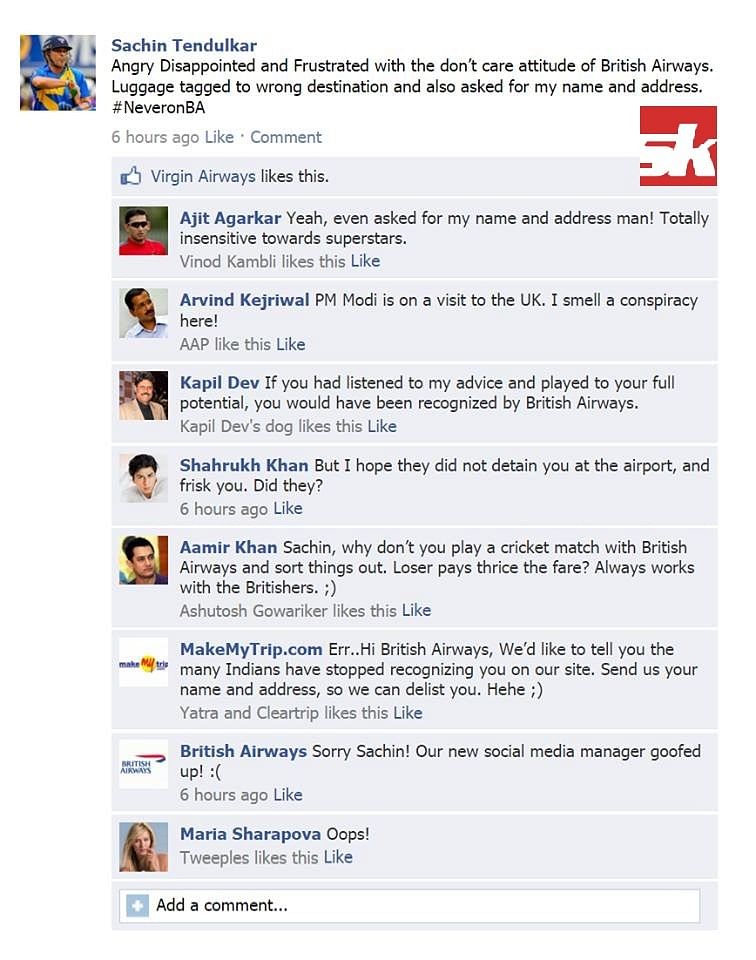Open Shahrukh Khan's profile name
This screenshot has width=756, height=960.
pos(244,465)
